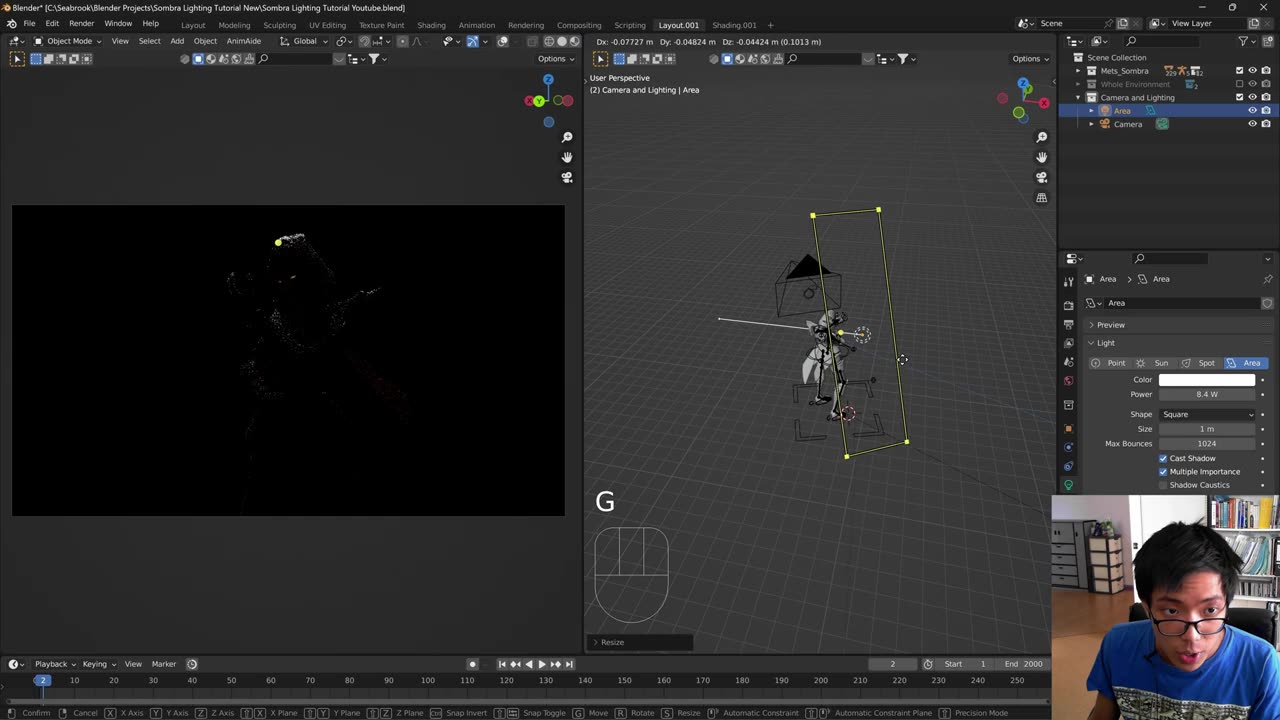This screenshot has width=1280, height=720.
Task: Open the Scene properties tab
Action: point(1068,362)
